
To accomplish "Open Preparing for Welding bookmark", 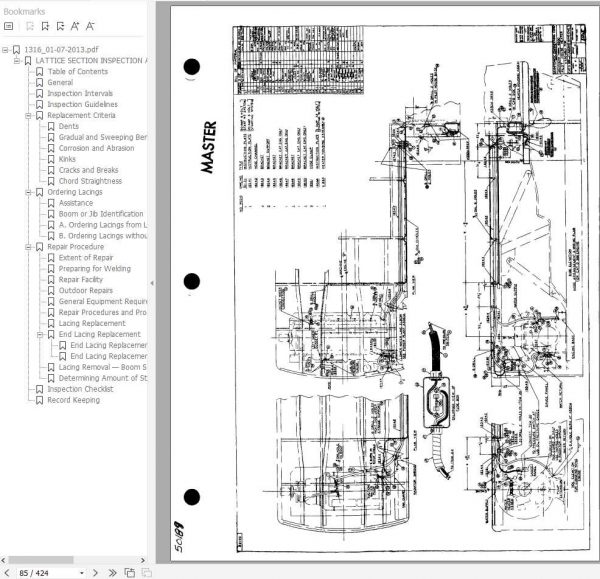I will click(x=95, y=269).
